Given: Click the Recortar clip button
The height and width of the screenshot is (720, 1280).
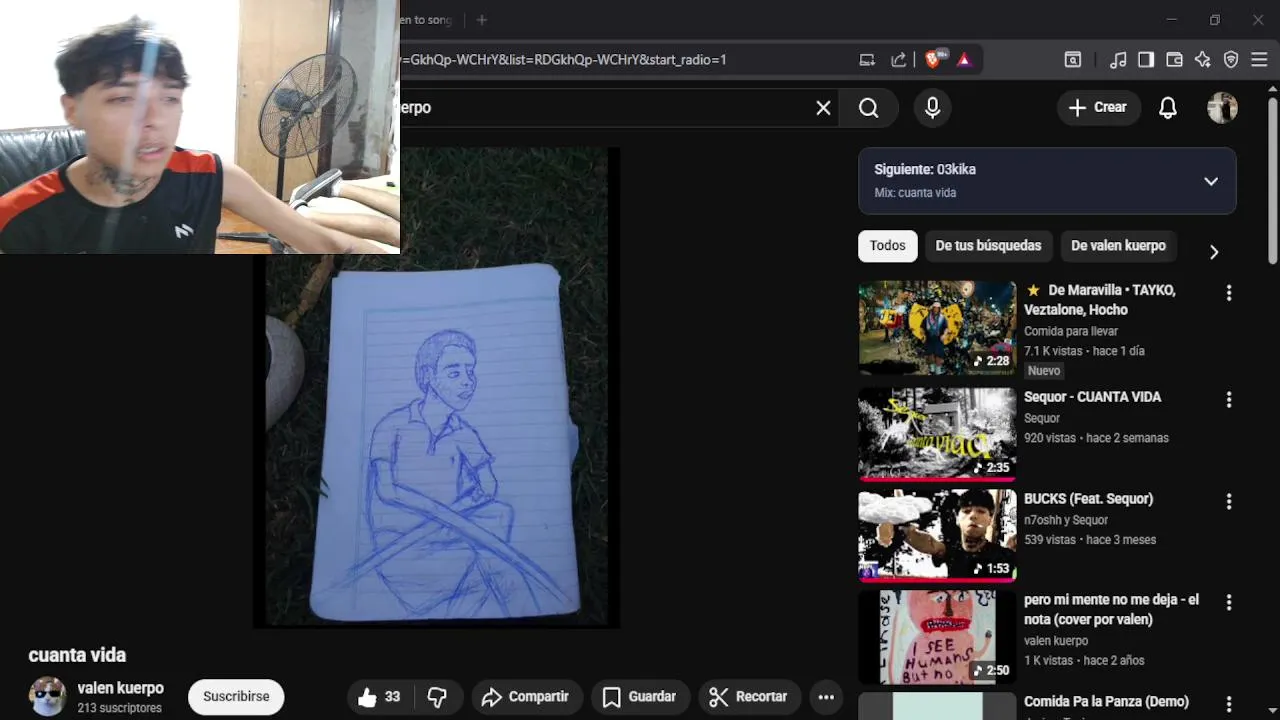Looking at the screenshot, I should tap(750, 697).
